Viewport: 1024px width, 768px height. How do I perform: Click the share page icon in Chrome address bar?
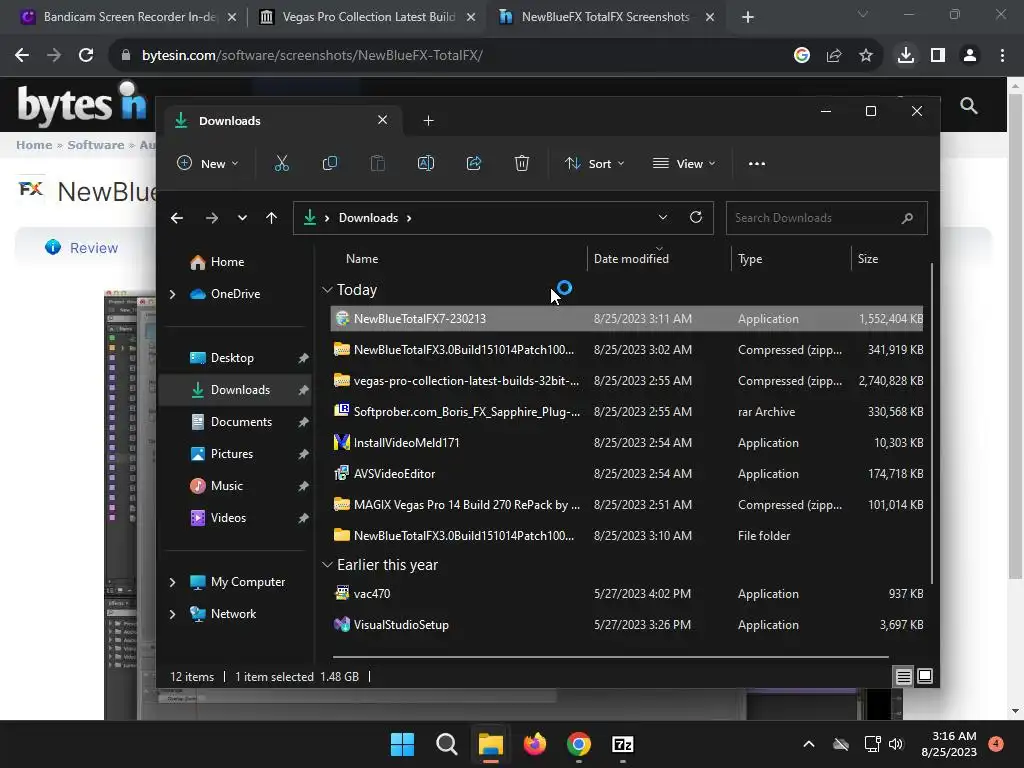pyautogui.click(x=834, y=56)
